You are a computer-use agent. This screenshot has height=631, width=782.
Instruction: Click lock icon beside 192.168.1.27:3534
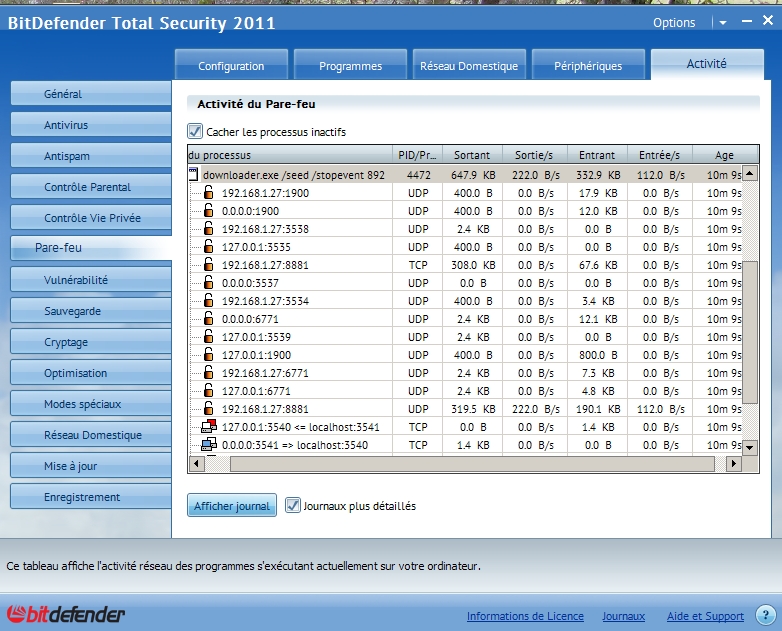208,300
